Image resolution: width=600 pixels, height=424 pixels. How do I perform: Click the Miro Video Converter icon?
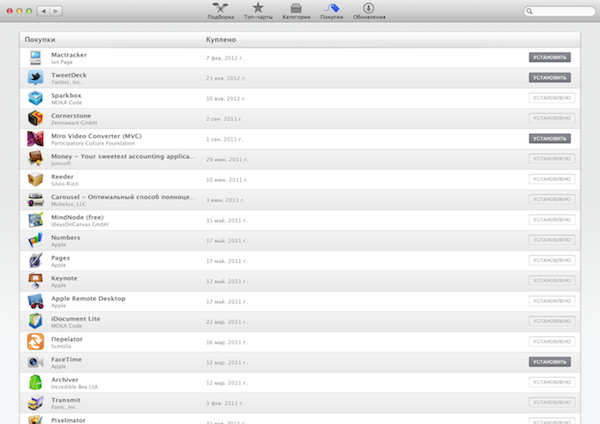36,139
